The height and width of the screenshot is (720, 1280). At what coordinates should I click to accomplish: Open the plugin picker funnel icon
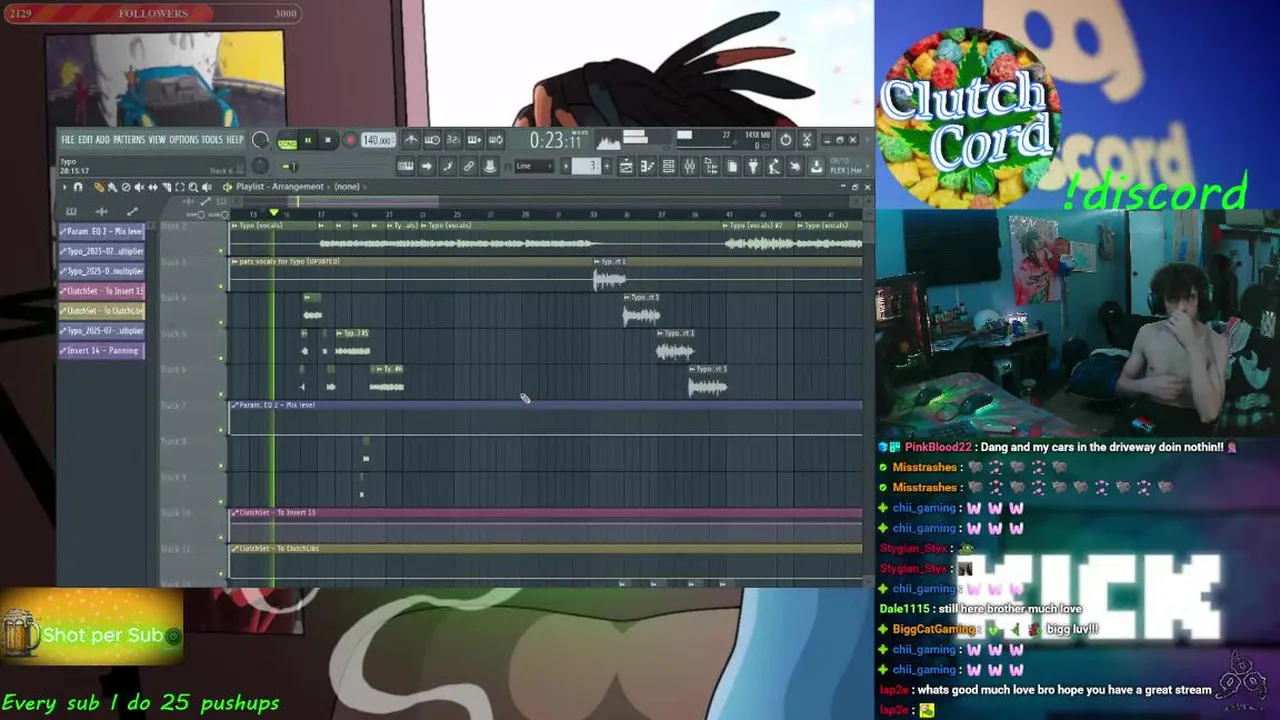(752, 166)
